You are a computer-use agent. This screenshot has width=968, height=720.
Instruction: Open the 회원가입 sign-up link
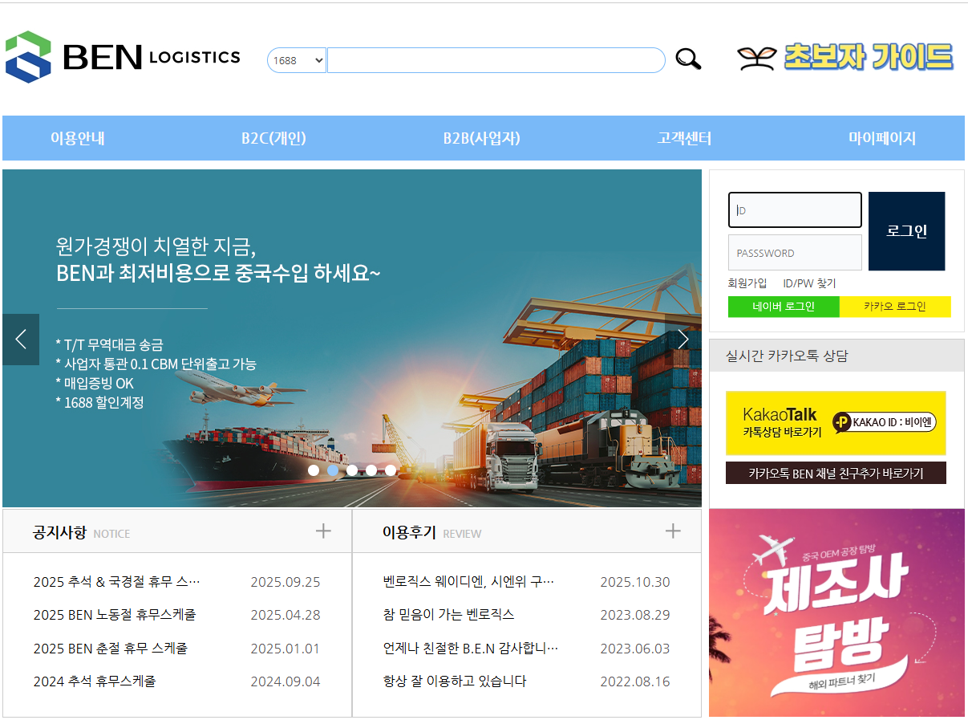click(x=747, y=283)
